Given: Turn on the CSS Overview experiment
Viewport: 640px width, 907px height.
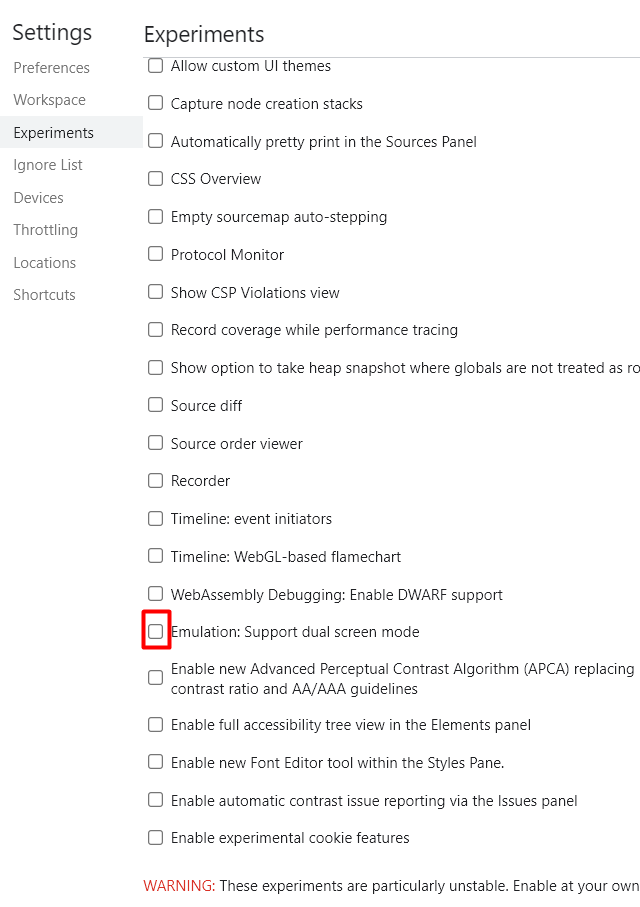Looking at the screenshot, I should point(155,178).
